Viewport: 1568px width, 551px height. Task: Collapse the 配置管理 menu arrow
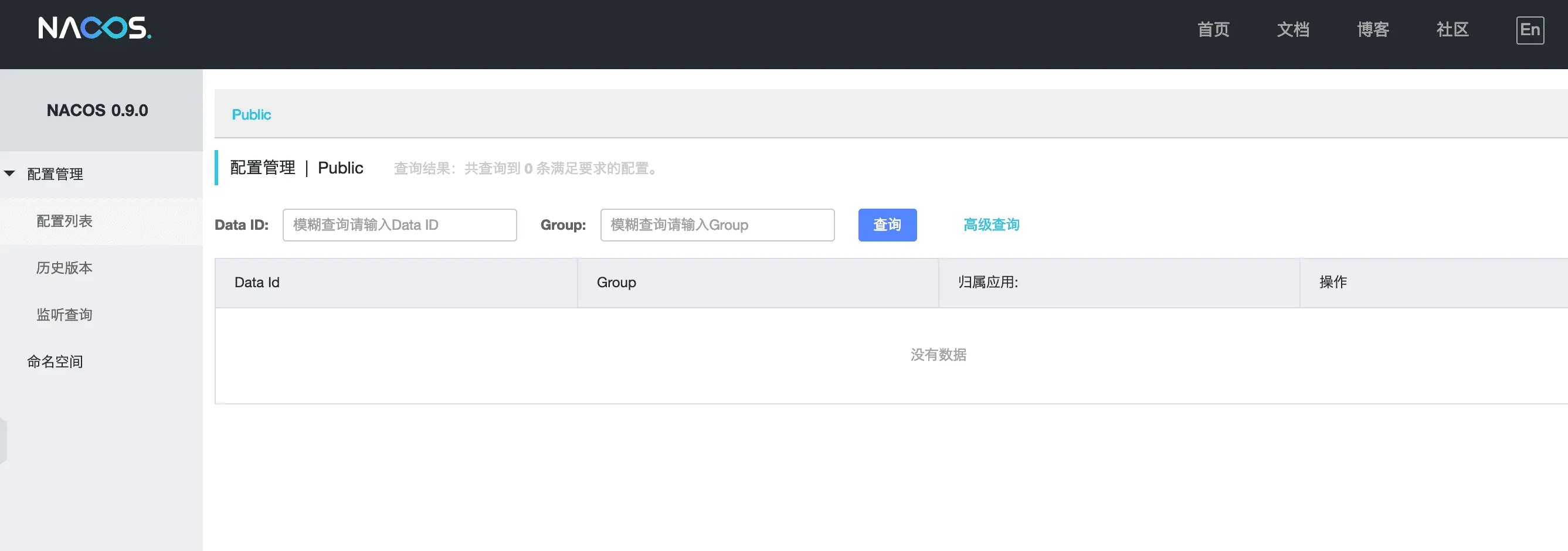click(x=10, y=174)
